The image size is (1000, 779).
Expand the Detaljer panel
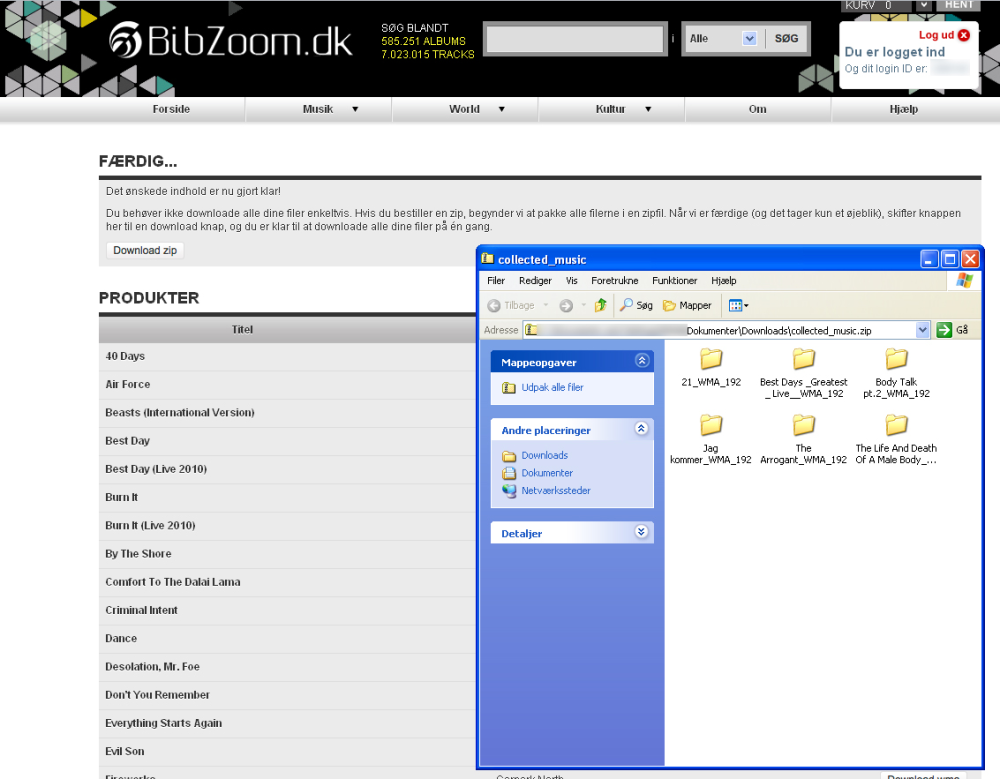click(x=642, y=532)
